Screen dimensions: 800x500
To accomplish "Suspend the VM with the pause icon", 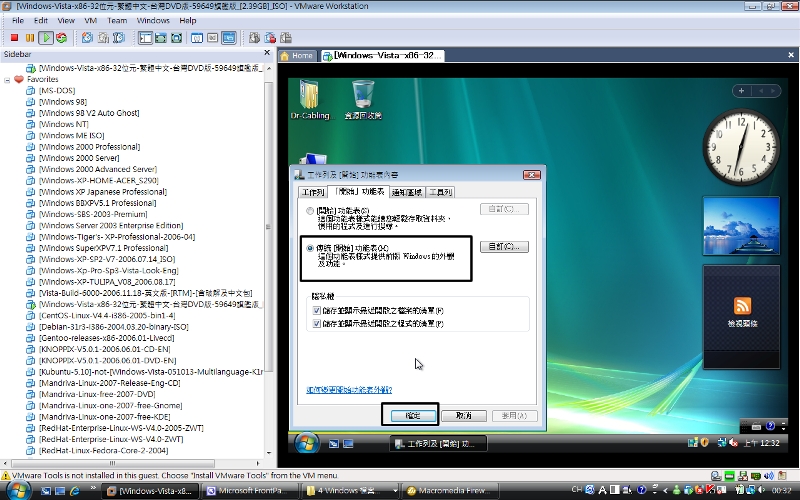I will pyautogui.click(x=30, y=38).
